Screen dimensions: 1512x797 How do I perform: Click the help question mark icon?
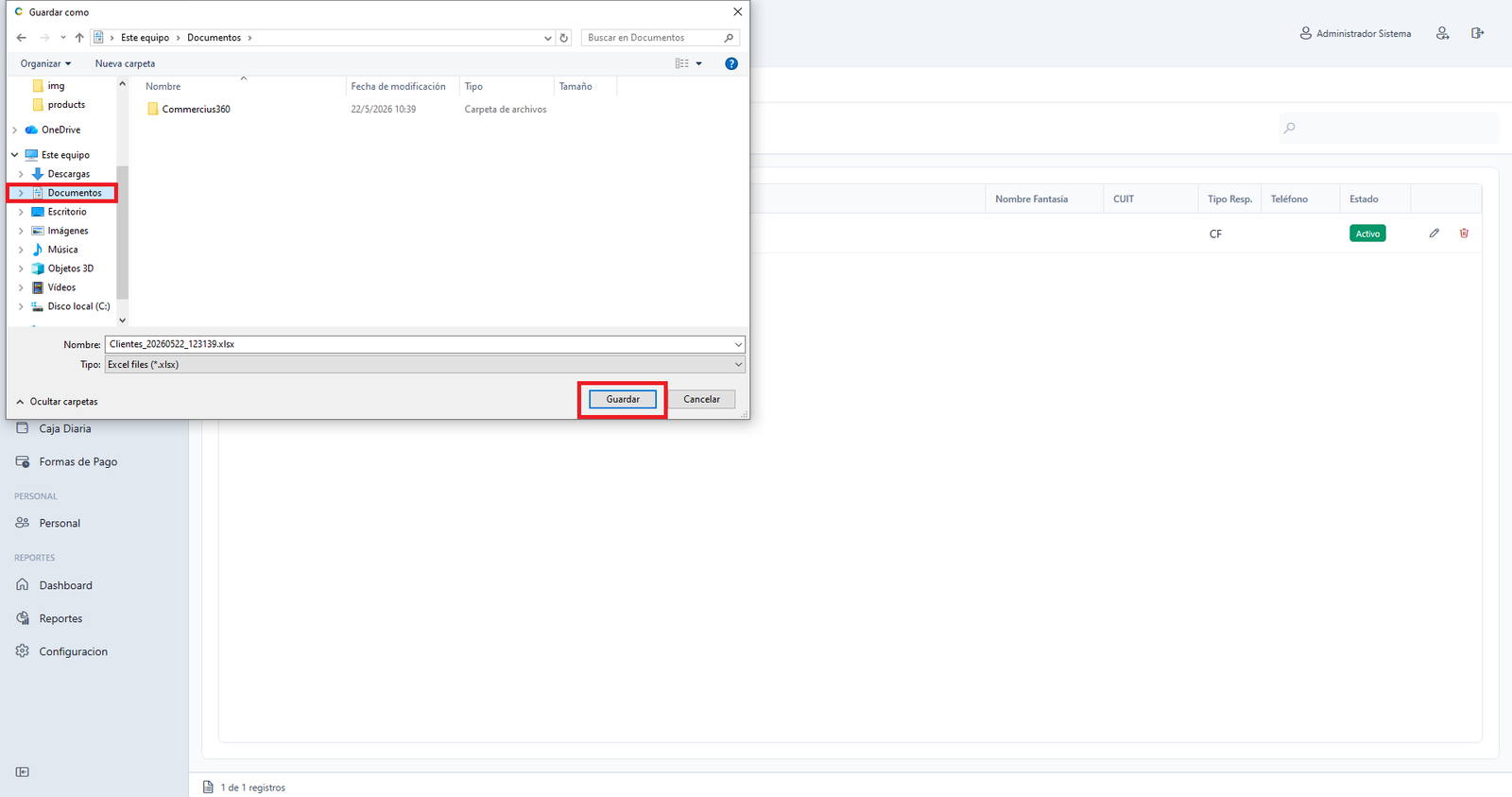(x=730, y=63)
